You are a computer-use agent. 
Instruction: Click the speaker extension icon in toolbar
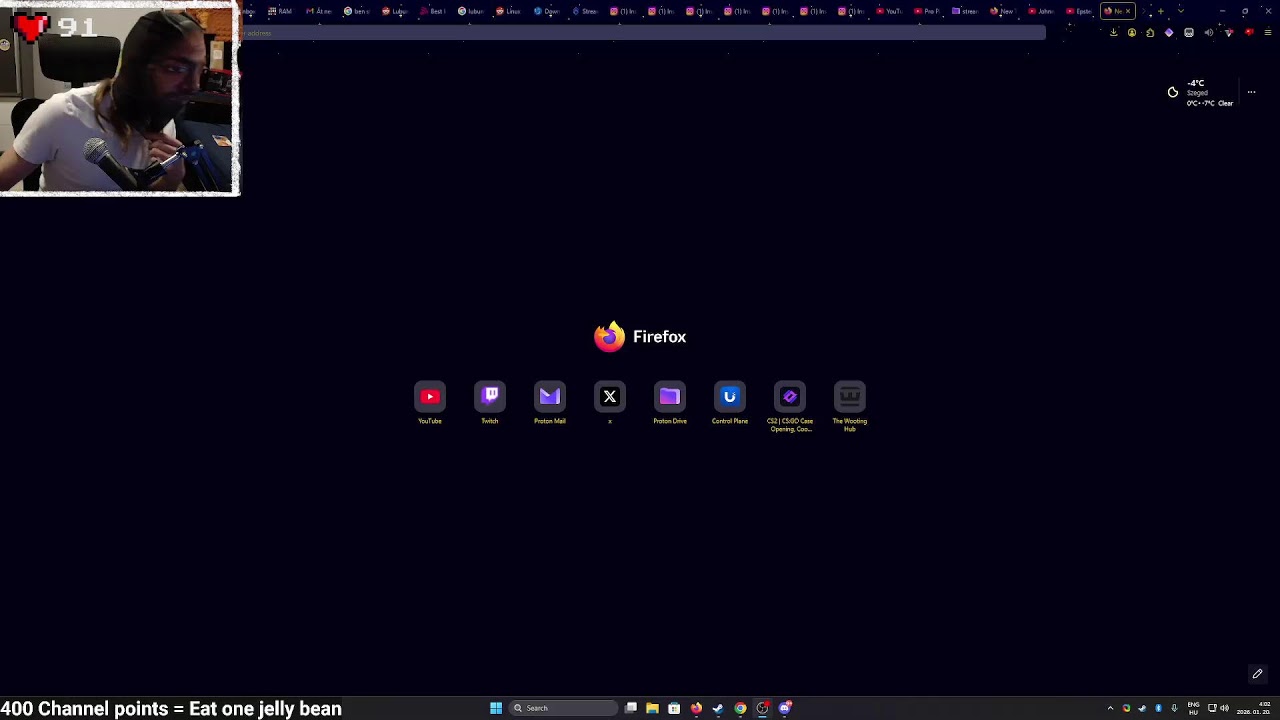[1209, 33]
